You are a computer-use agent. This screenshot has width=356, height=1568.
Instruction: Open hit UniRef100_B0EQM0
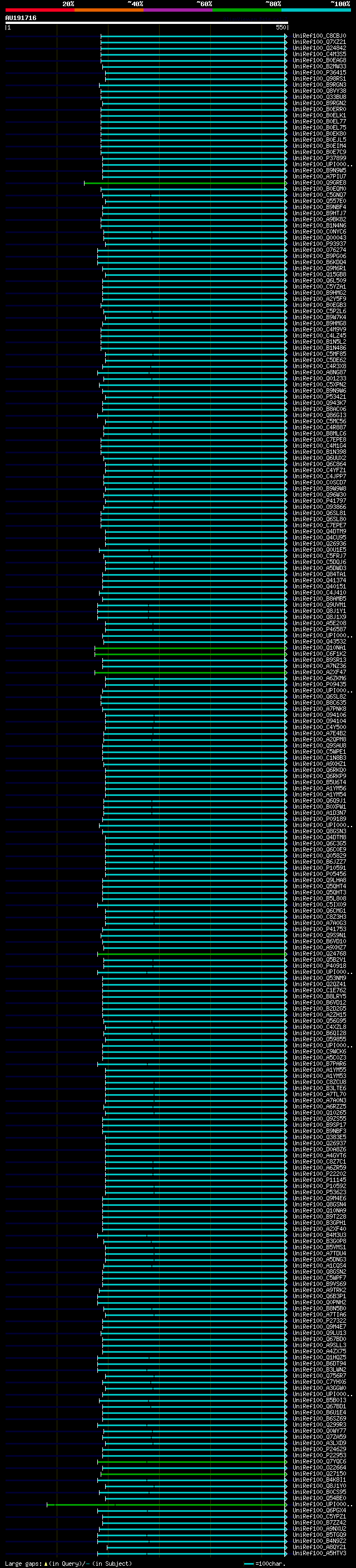click(319, 189)
